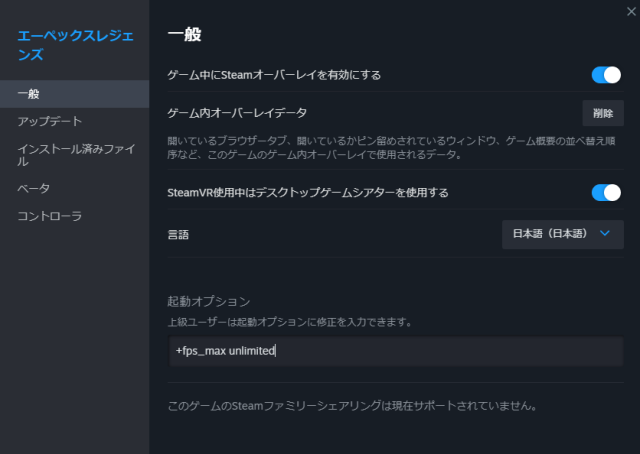Screen dimensions: 640x454
Task: Open the 日本語 (日本語) language dropdown
Action: click(x=562, y=234)
